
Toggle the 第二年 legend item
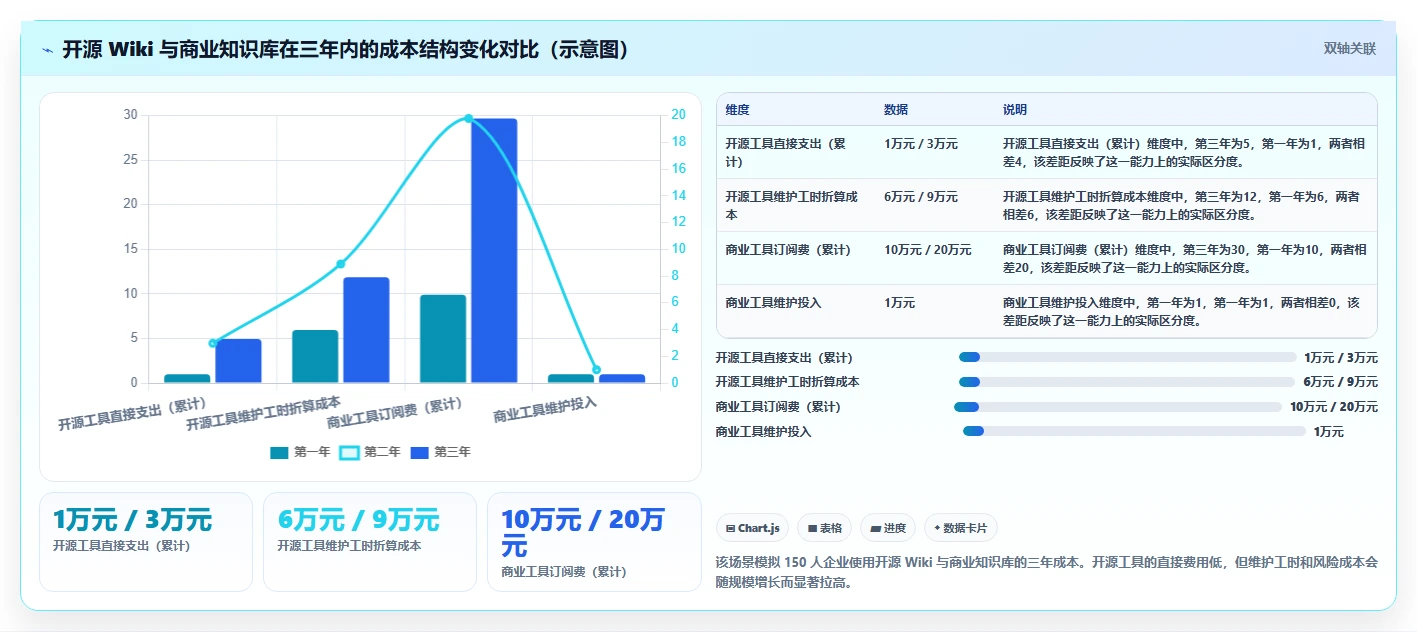click(x=370, y=452)
